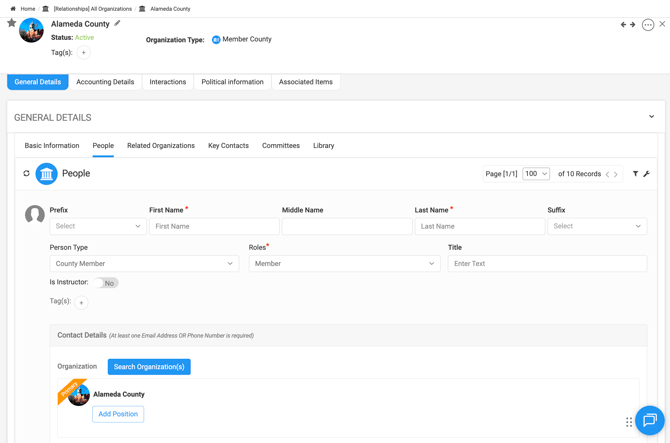670x443 pixels.
Task: Open the Roles dropdown
Action: pyautogui.click(x=344, y=264)
